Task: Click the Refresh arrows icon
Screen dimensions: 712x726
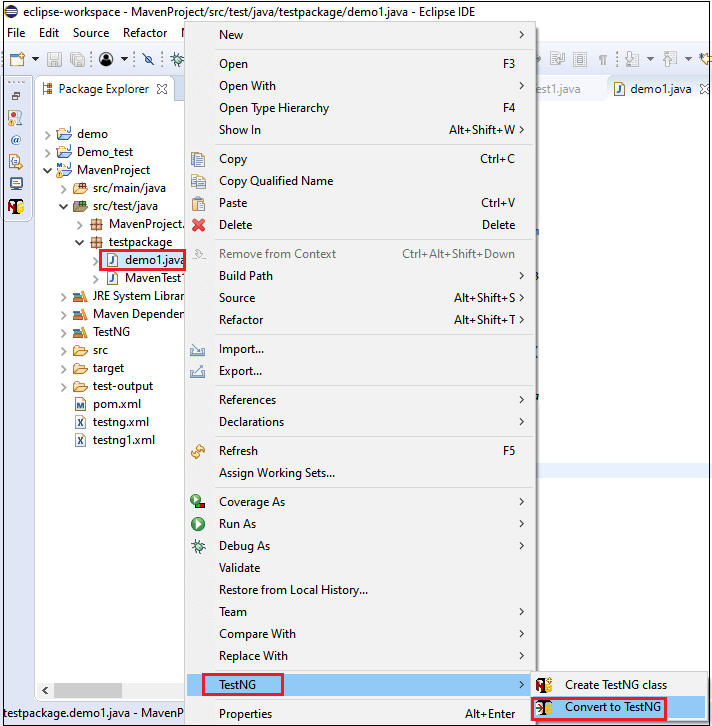Action: (198, 451)
